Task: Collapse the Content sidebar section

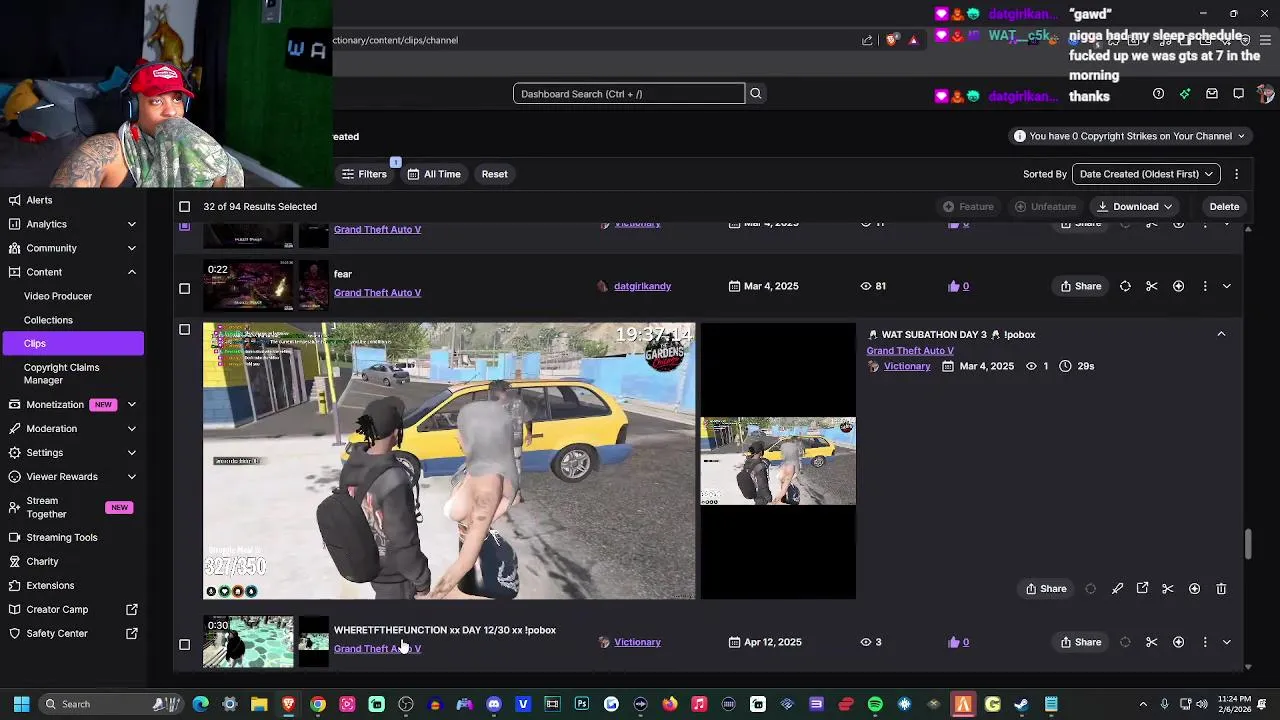Action: click(x=132, y=272)
